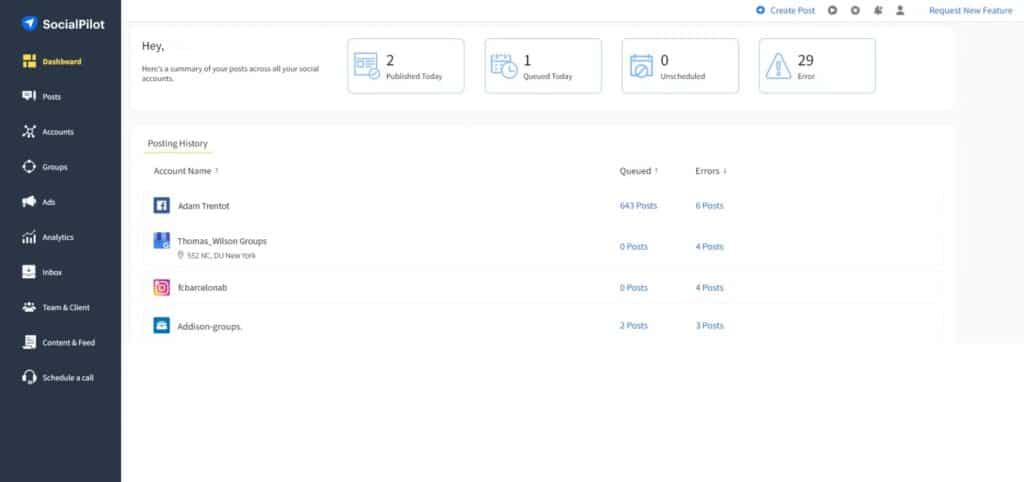Click icon for Thomas_Wilson Groups account
Screen dimensions: 1024x482
coord(161,240)
